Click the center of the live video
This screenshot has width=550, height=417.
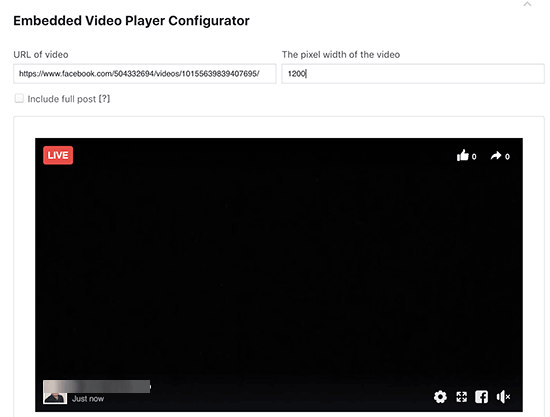[279, 275]
